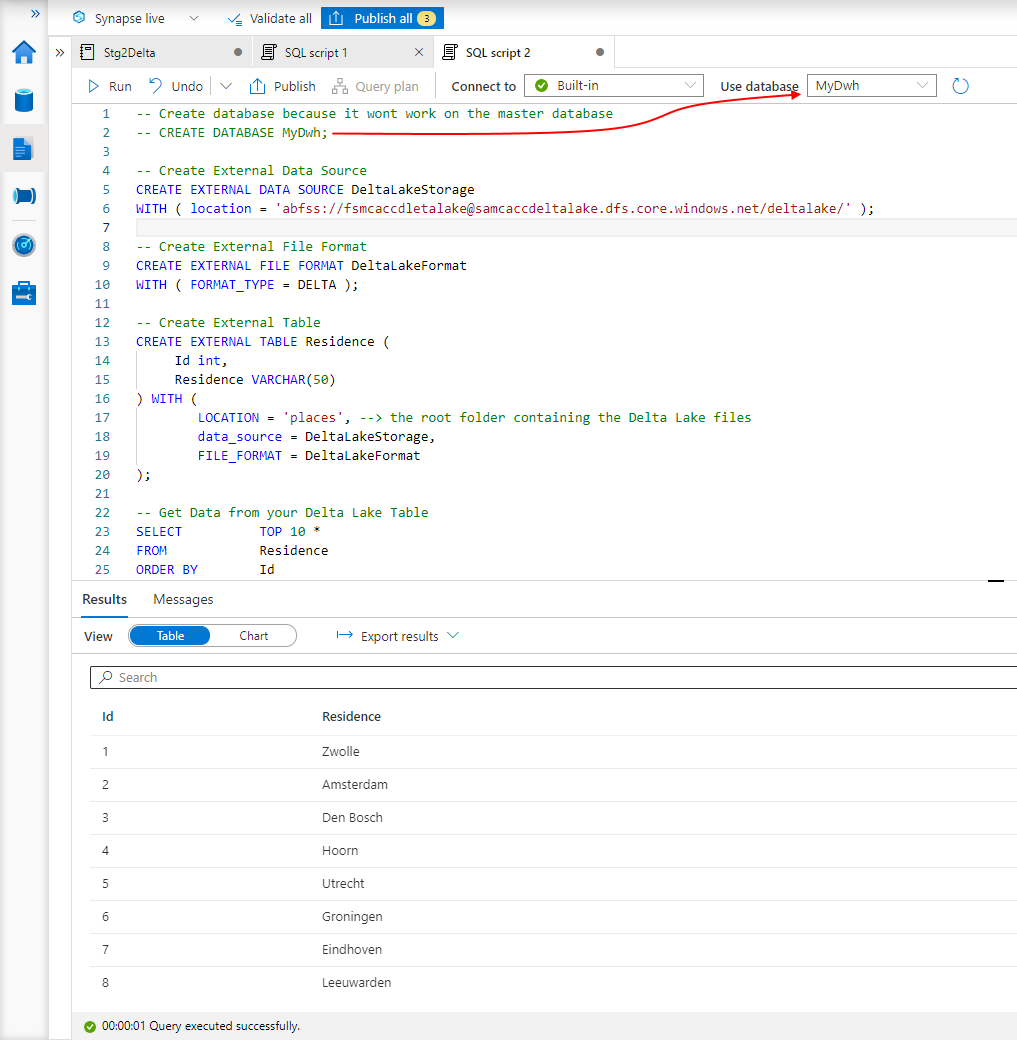
Task: Open the Monitor hub
Action: pos(22,244)
